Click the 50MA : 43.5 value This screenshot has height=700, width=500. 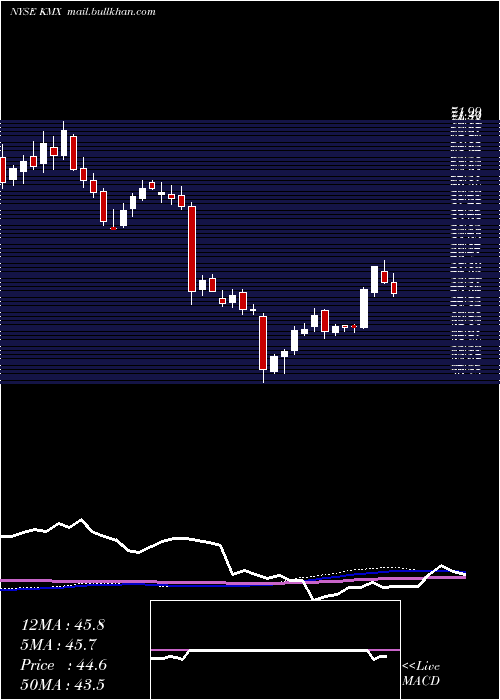pos(62,684)
